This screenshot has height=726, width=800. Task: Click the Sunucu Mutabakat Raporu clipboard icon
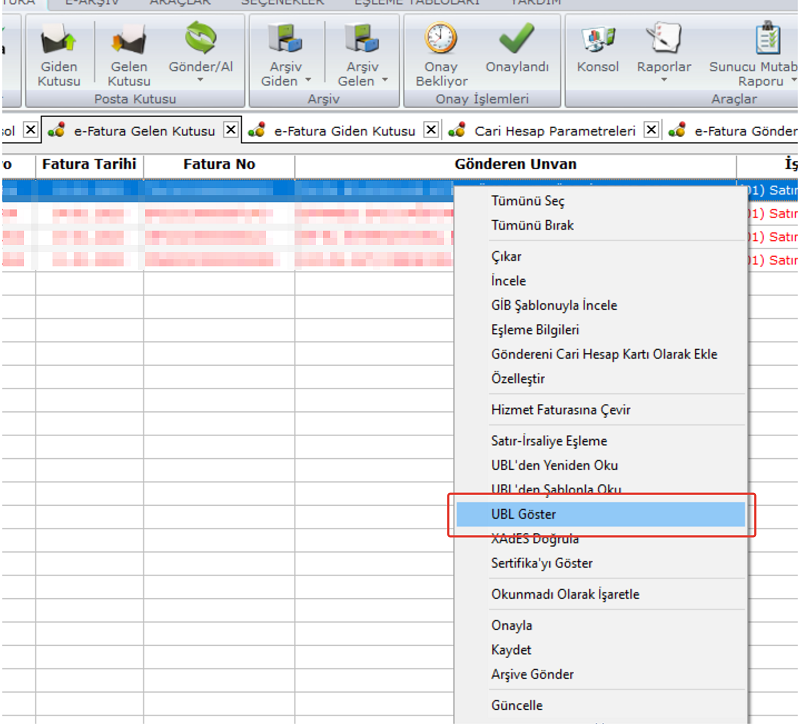(768, 37)
